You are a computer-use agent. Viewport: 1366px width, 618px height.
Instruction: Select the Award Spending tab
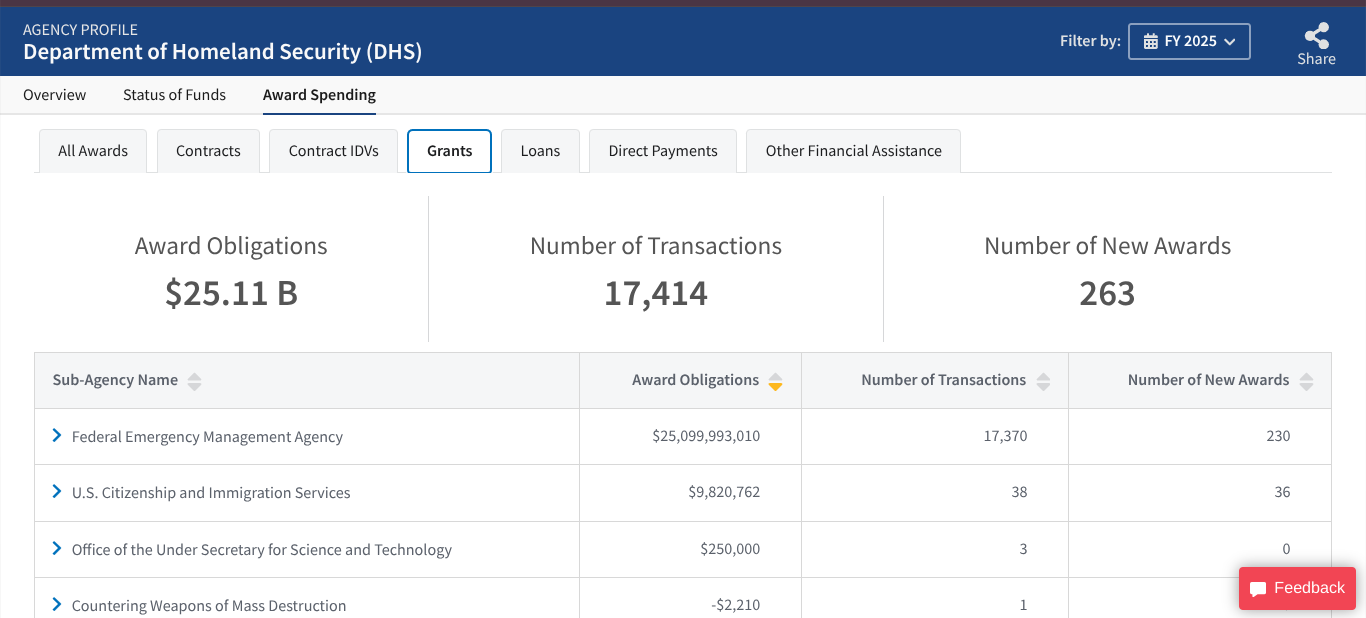click(x=319, y=95)
